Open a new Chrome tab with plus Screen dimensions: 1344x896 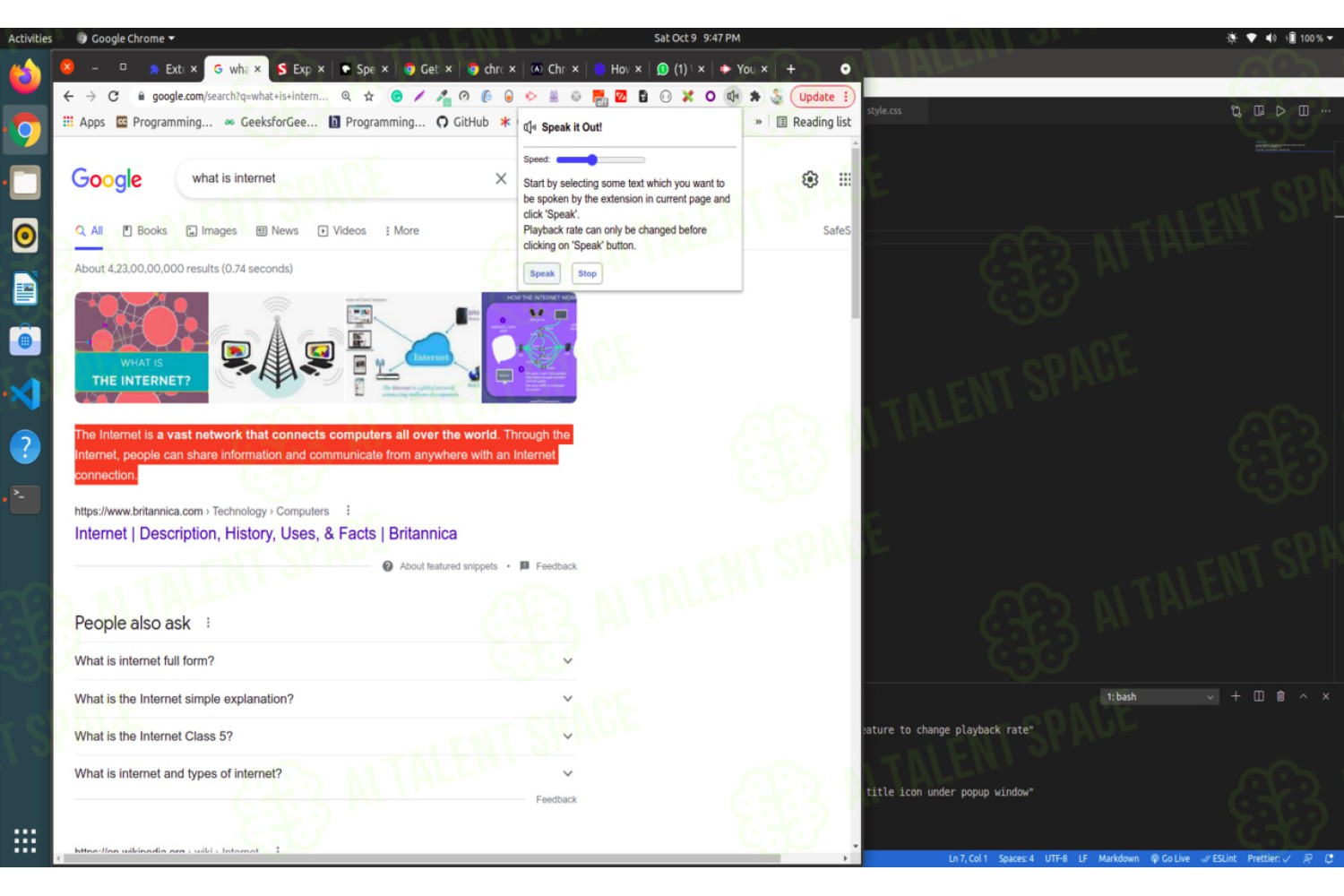(790, 69)
